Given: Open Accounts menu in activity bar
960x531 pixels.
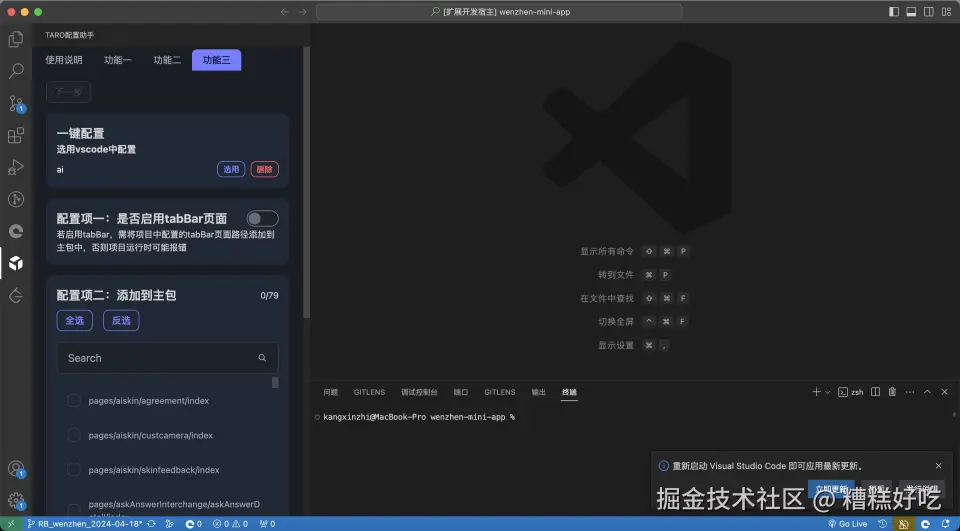Looking at the screenshot, I should click(x=16, y=469).
